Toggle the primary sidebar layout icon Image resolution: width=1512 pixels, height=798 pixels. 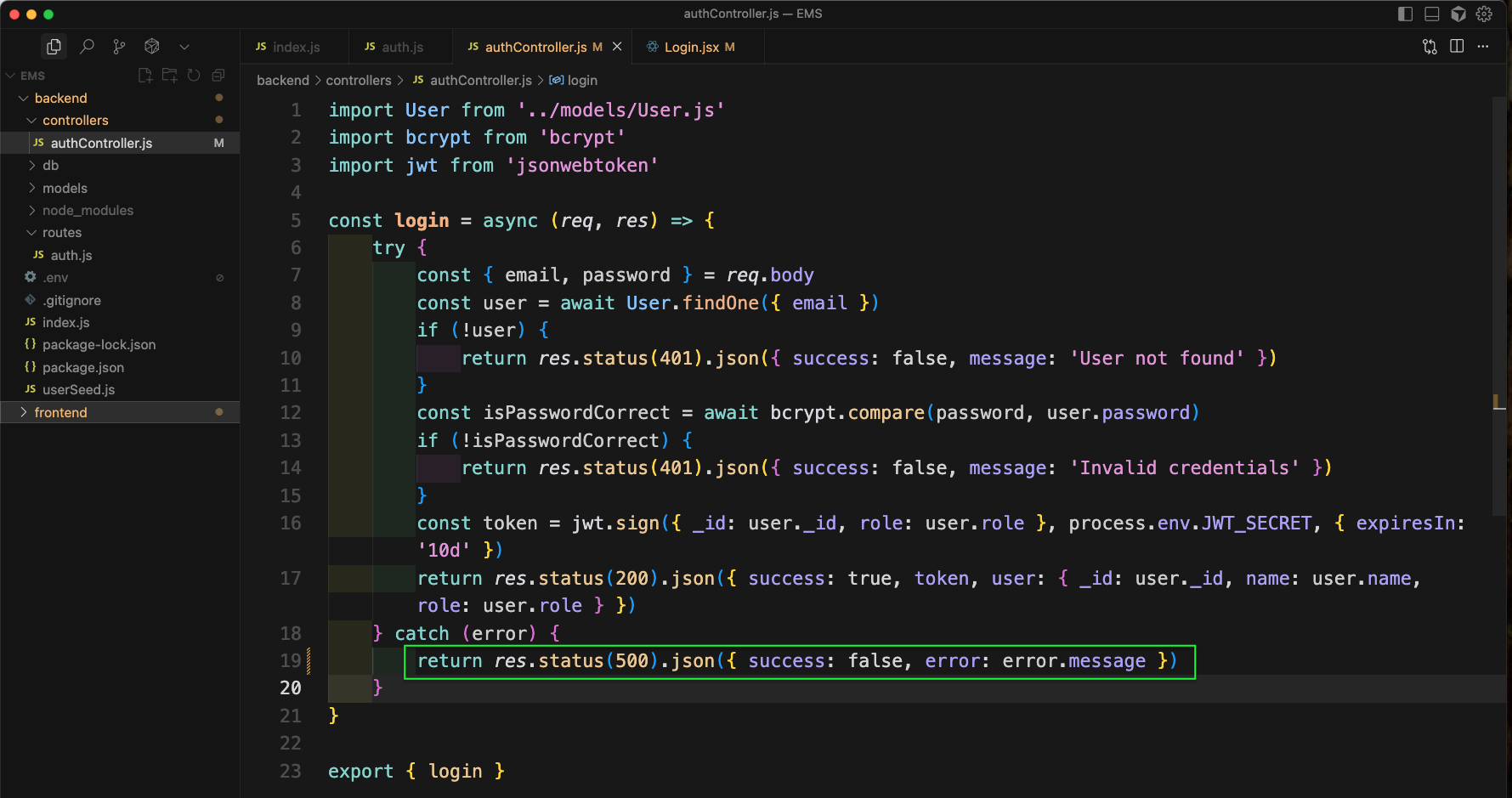(1405, 14)
